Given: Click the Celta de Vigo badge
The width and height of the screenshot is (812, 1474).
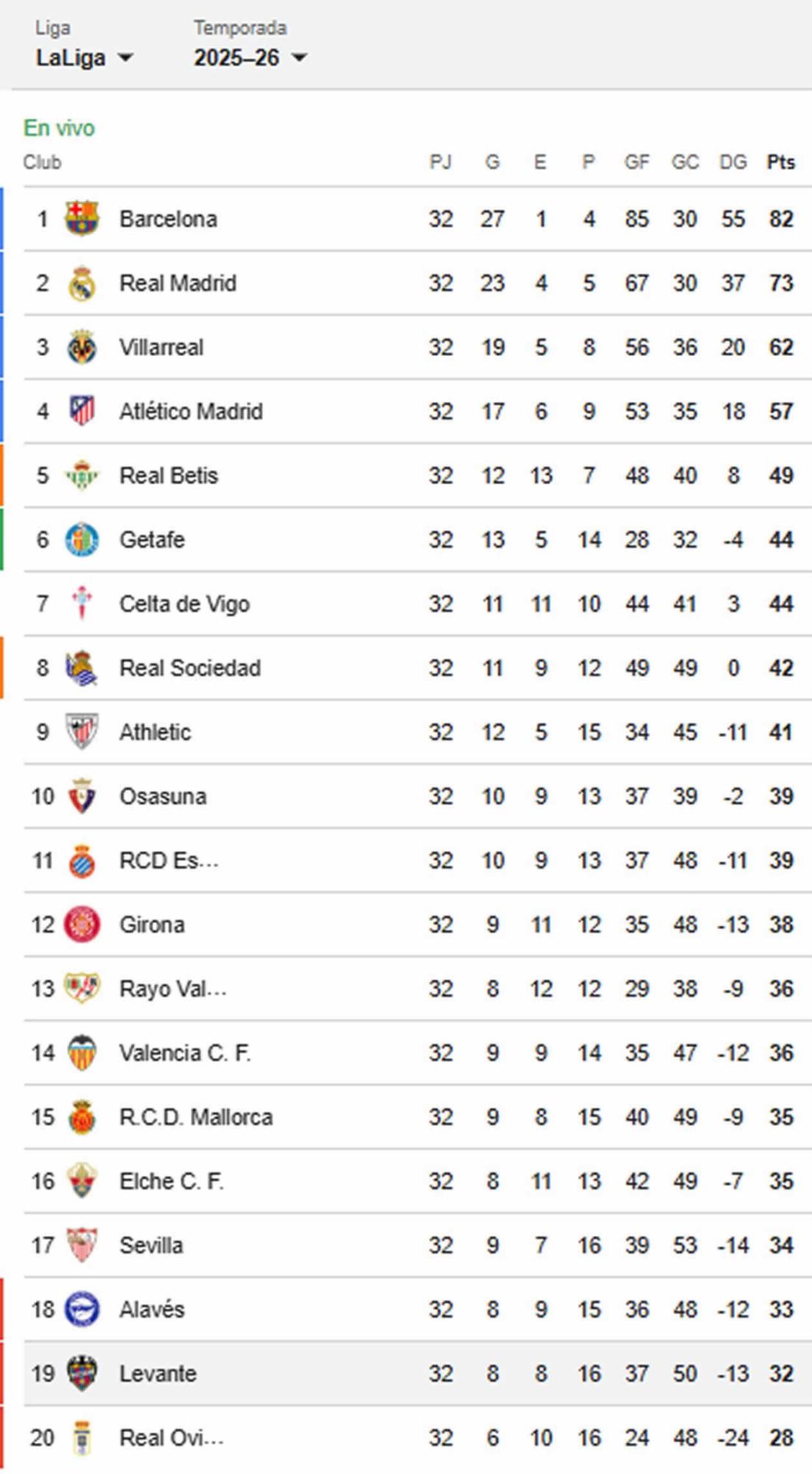Looking at the screenshot, I should click(81, 604).
